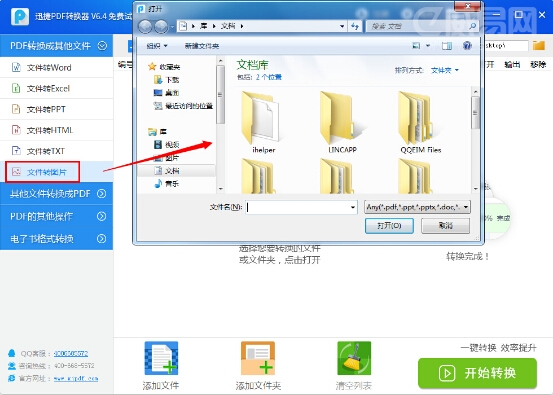Open the output folder icon at top right
Screen dimensions: 553x395
539,45
